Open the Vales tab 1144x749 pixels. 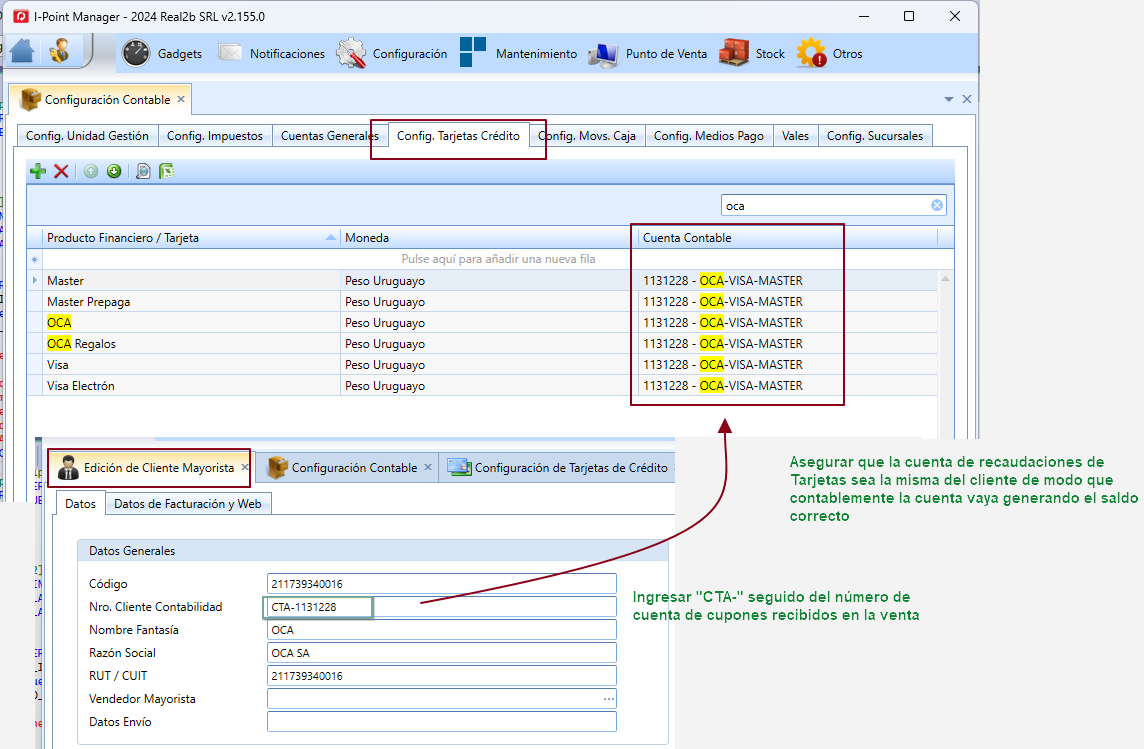pyautogui.click(x=795, y=136)
